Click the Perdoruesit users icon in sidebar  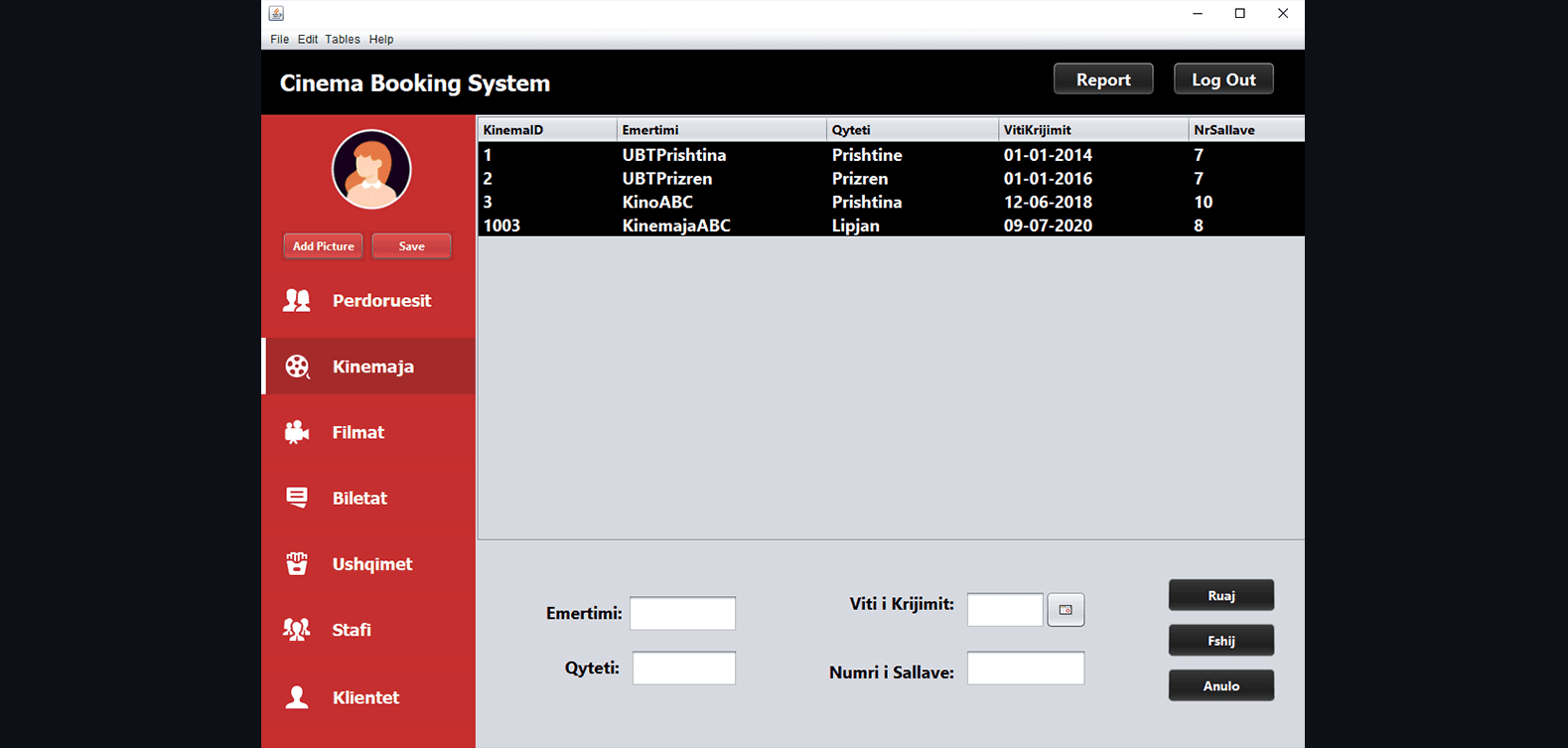[x=297, y=301]
